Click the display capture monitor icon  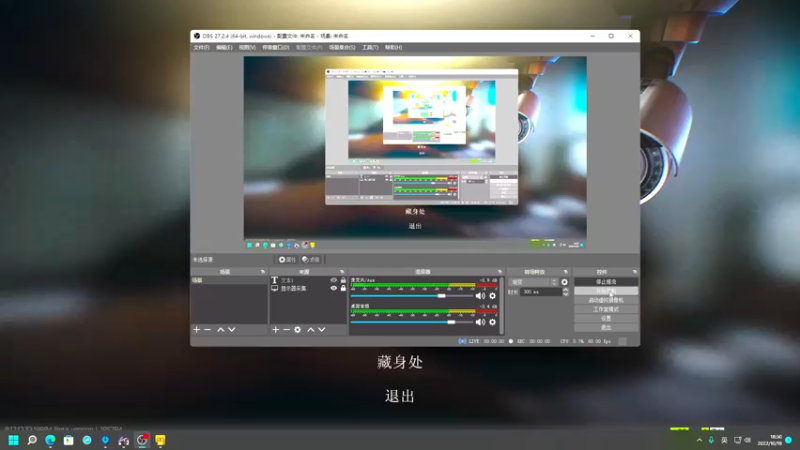(274, 288)
